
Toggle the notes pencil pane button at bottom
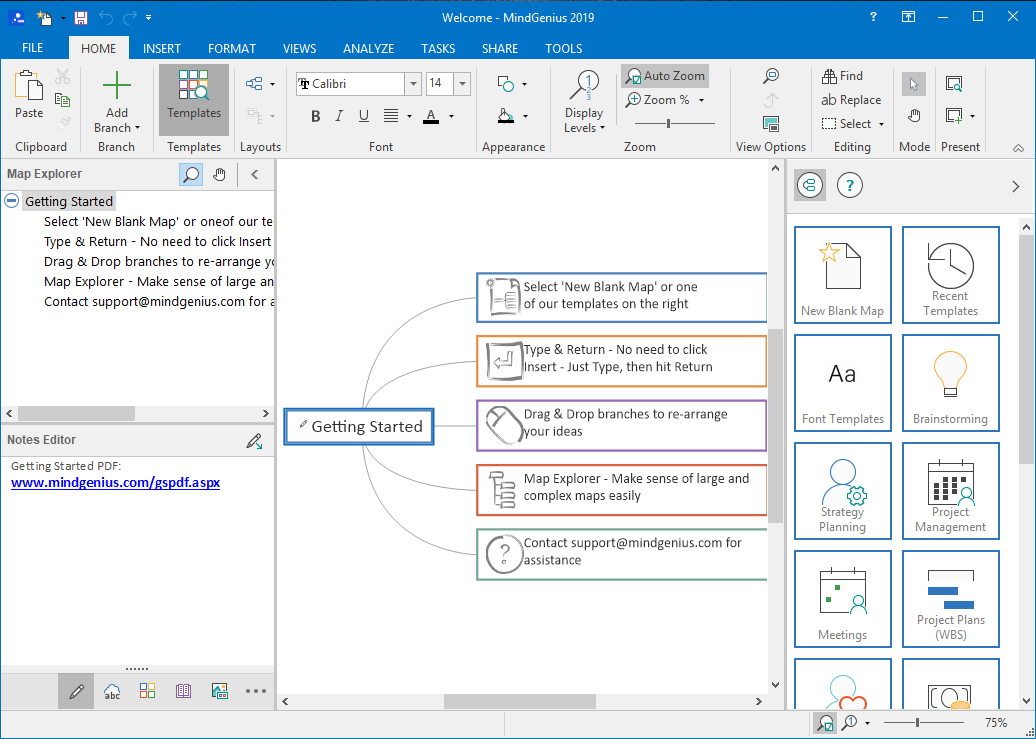[76, 691]
